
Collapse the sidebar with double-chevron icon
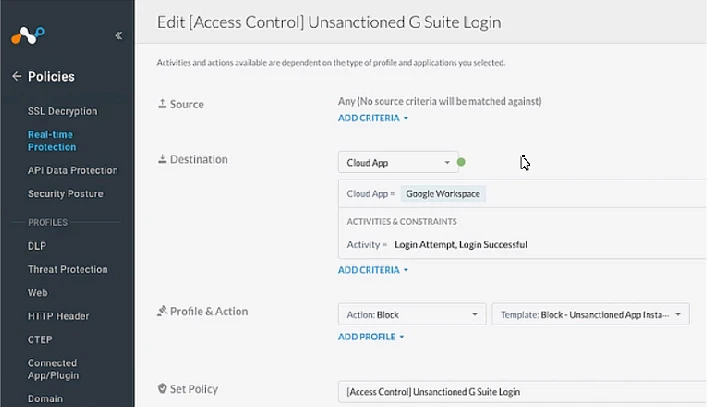point(118,36)
